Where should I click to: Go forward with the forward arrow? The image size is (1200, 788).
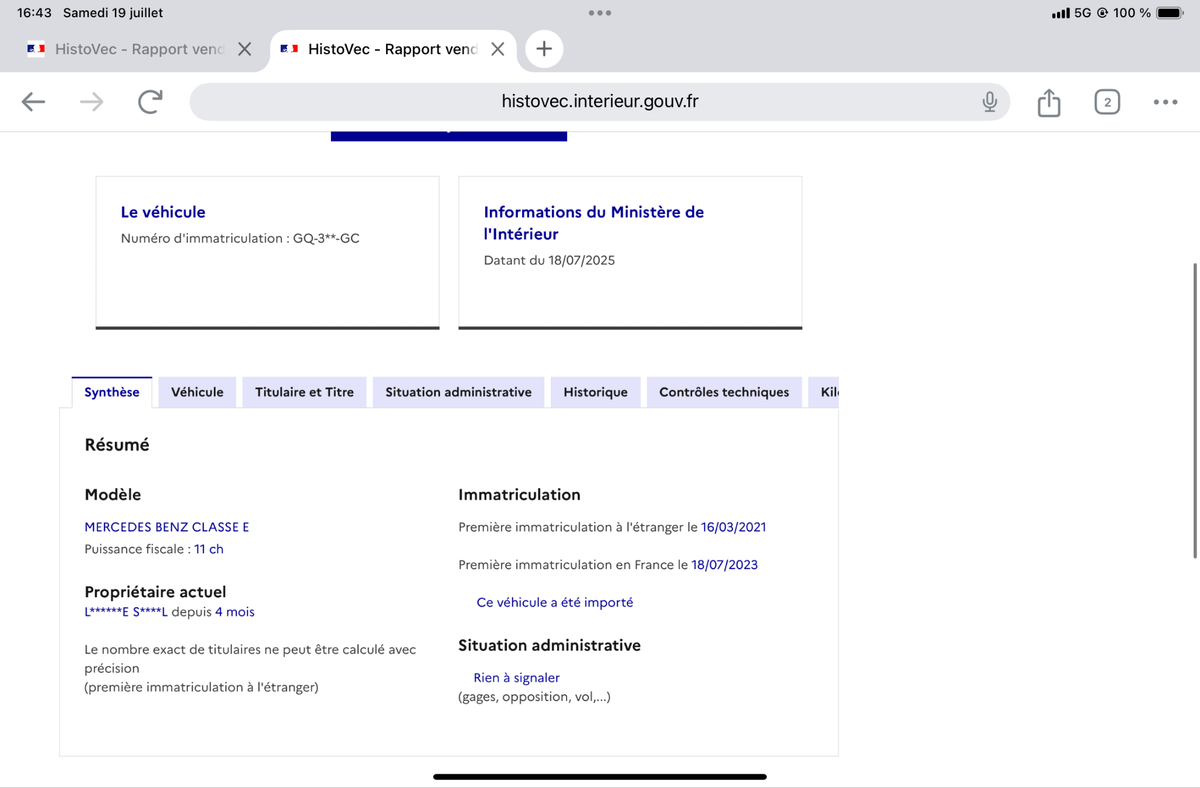coord(92,102)
